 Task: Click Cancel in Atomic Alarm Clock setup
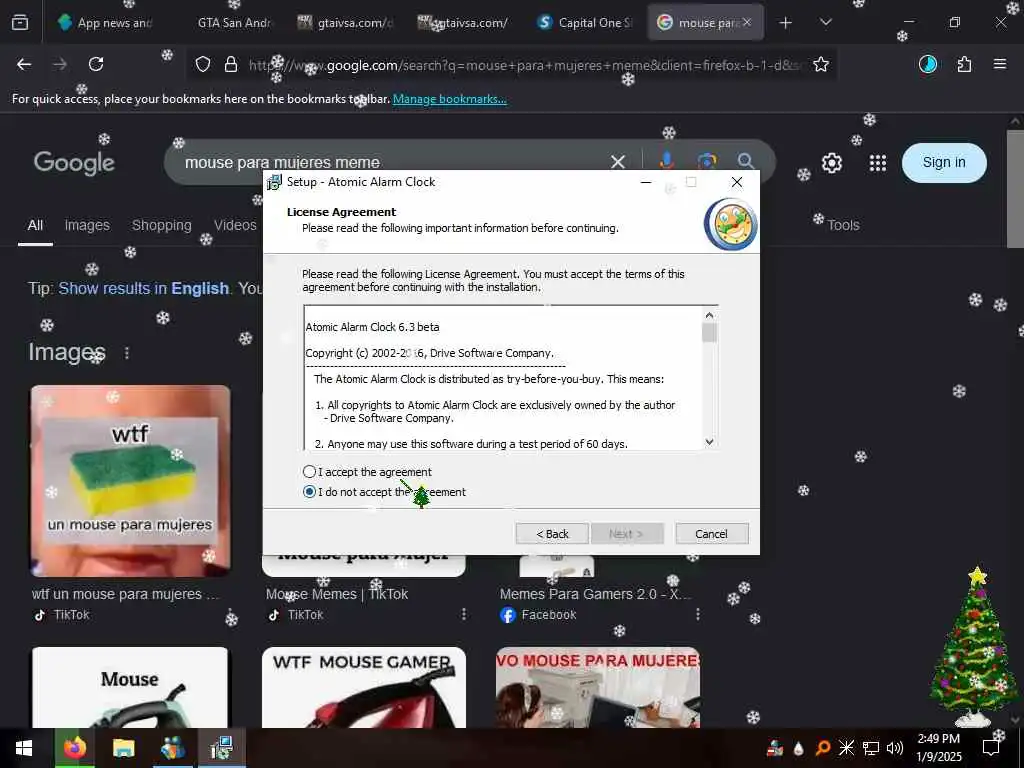[x=711, y=534]
